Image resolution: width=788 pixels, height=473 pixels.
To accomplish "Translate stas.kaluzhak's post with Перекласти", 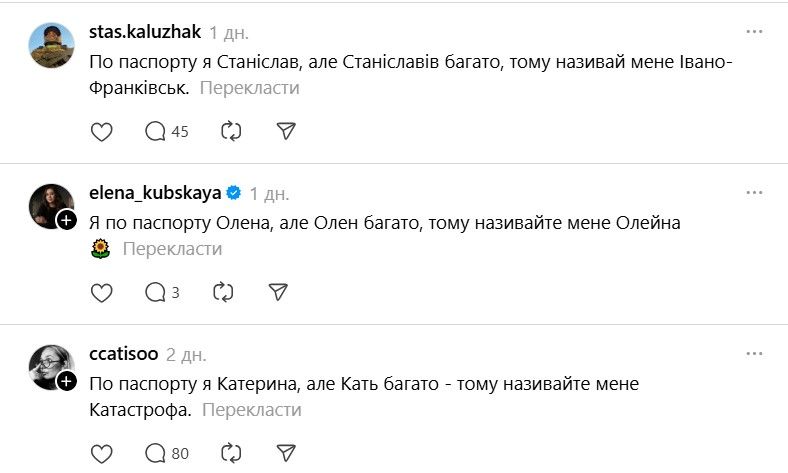I will (x=249, y=88).
